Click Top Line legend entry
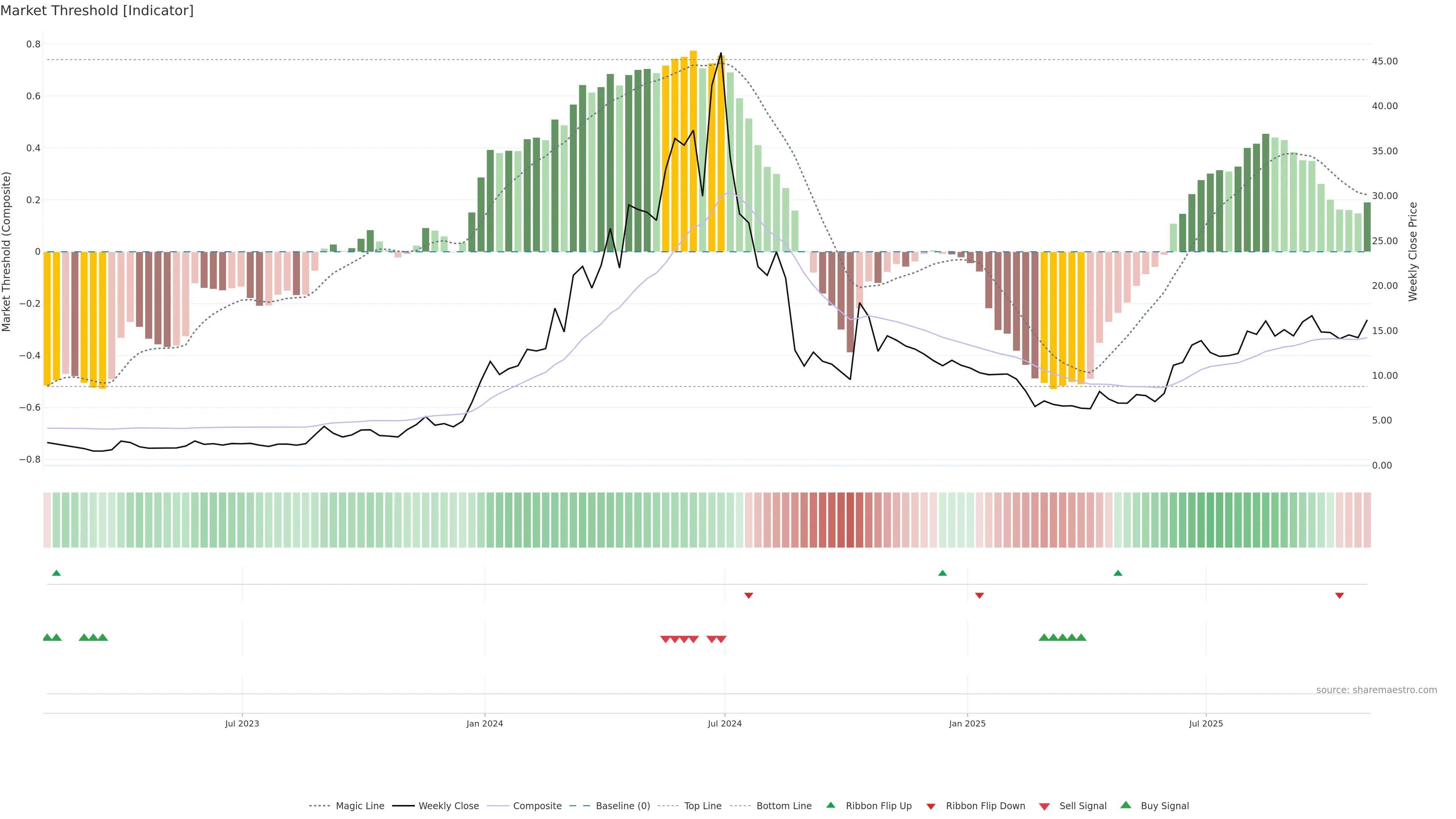The image size is (1456, 819). click(x=703, y=806)
